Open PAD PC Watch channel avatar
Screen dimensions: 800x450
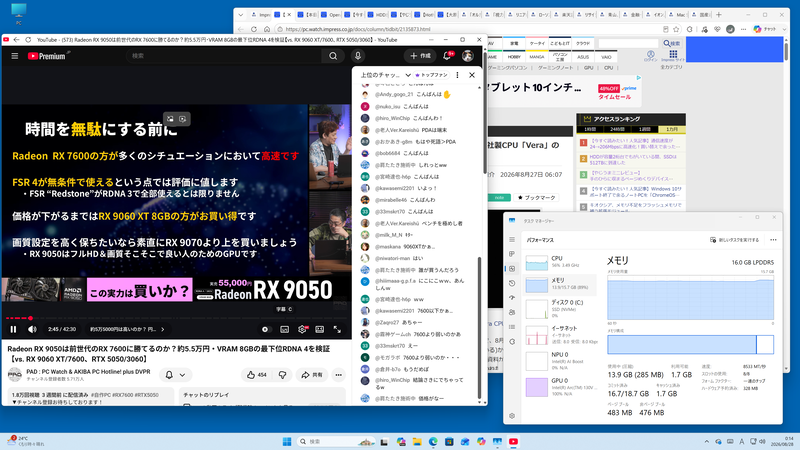pos(15,375)
